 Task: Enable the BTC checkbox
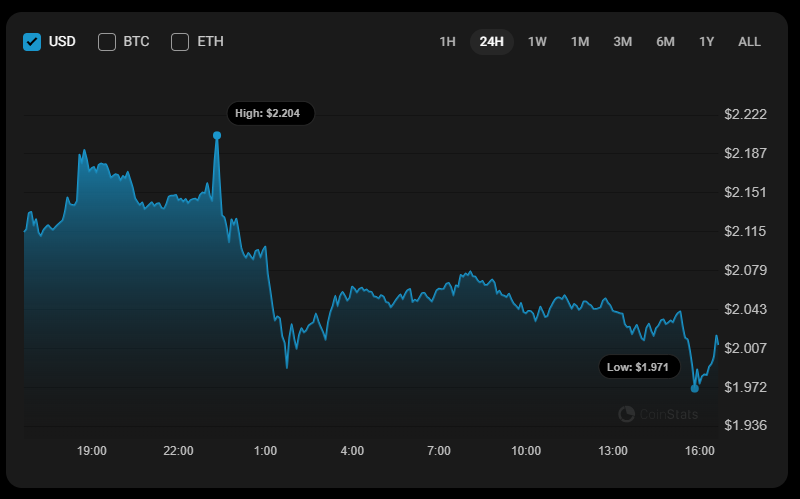click(x=107, y=42)
